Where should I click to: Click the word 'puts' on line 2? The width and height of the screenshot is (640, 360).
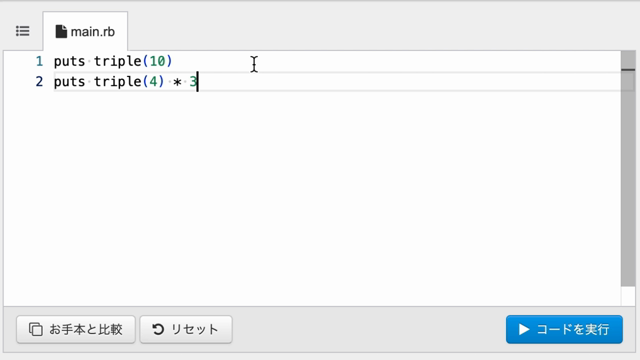(69, 82)
